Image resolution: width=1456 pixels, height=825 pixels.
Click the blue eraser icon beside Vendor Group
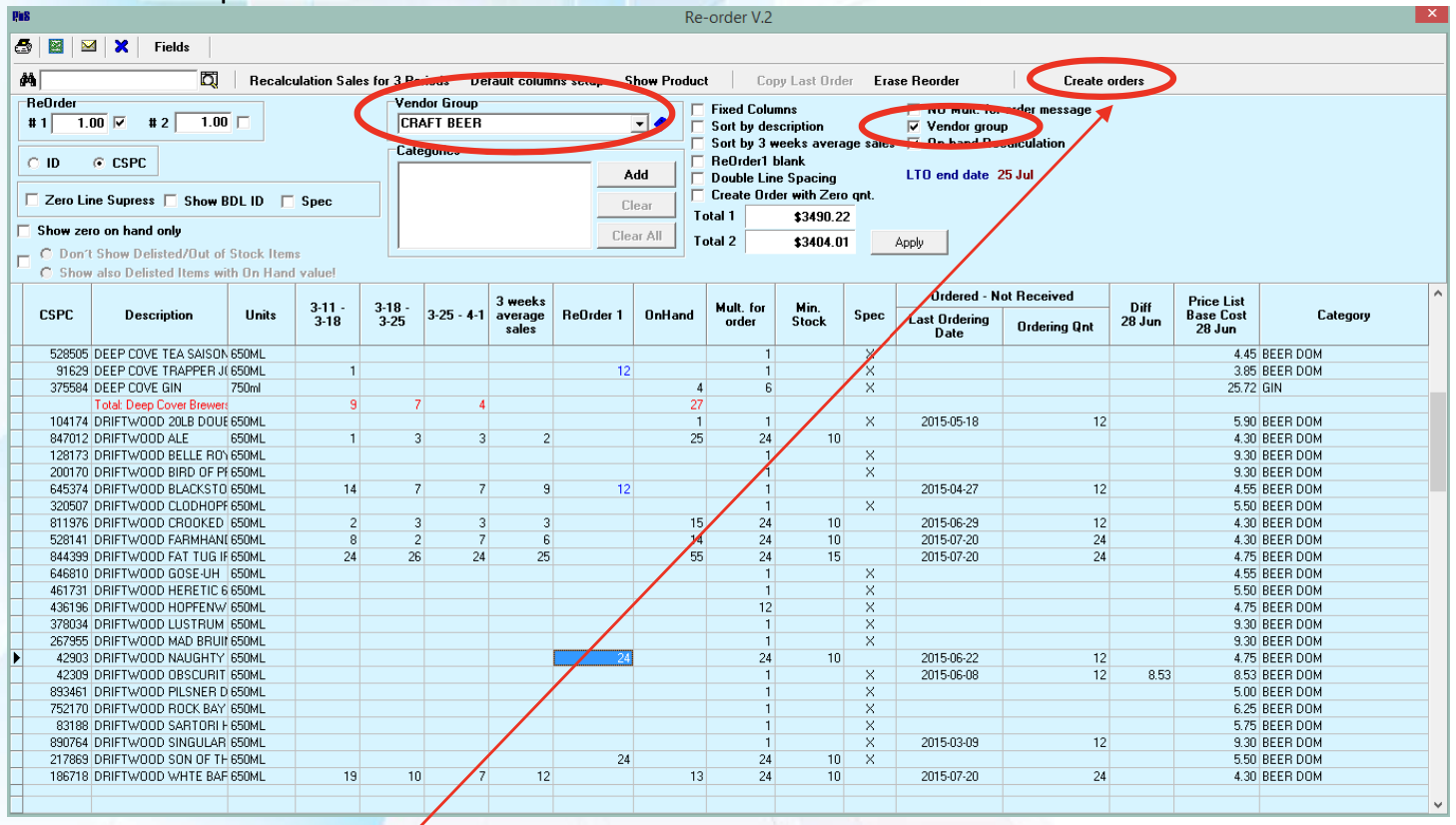click(660, 123)
